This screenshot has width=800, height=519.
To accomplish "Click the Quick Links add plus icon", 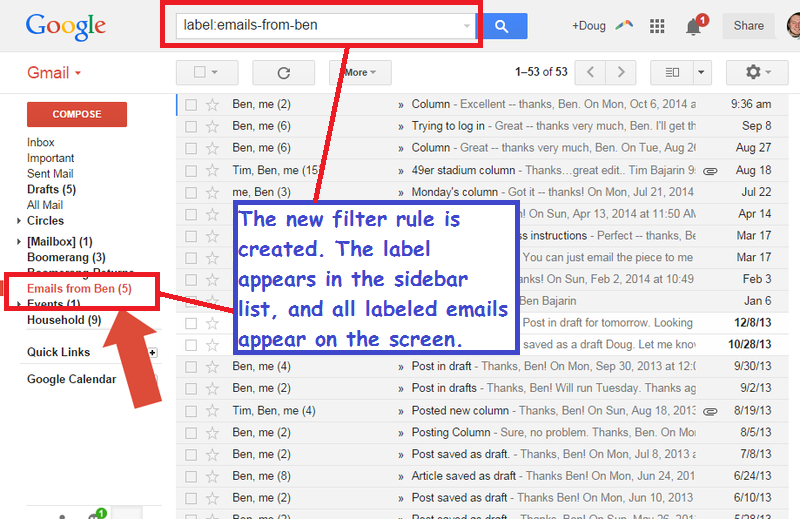I will coord(152,352).
